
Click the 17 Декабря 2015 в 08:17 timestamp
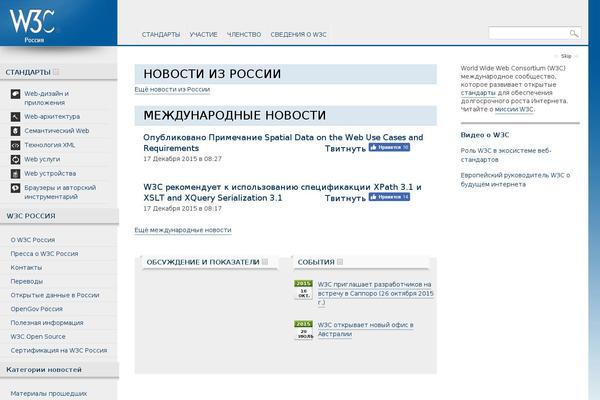point(183,209)
